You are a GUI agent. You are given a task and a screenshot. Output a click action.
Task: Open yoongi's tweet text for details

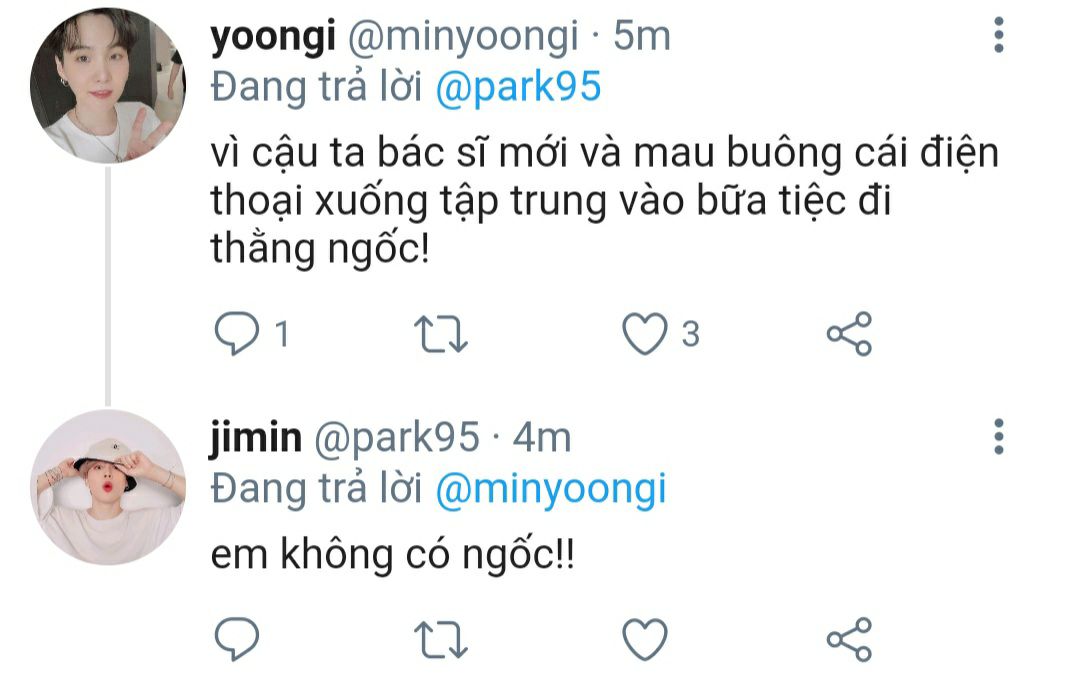[x=604, y=201]
